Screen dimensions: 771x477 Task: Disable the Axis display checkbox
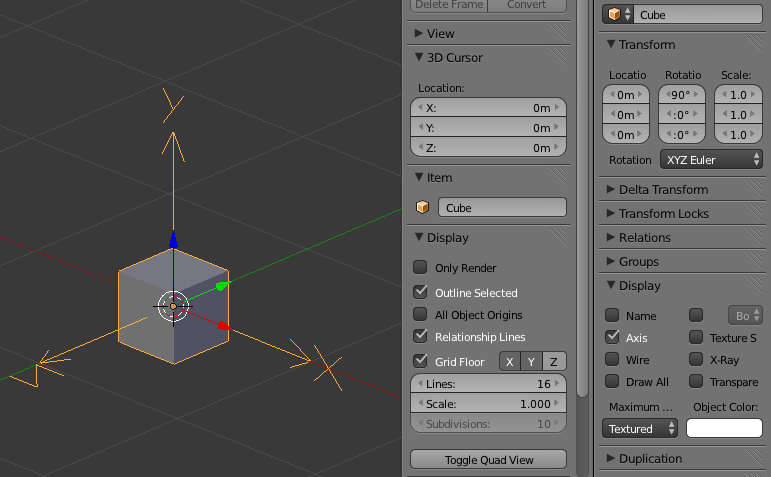[612, 338]
